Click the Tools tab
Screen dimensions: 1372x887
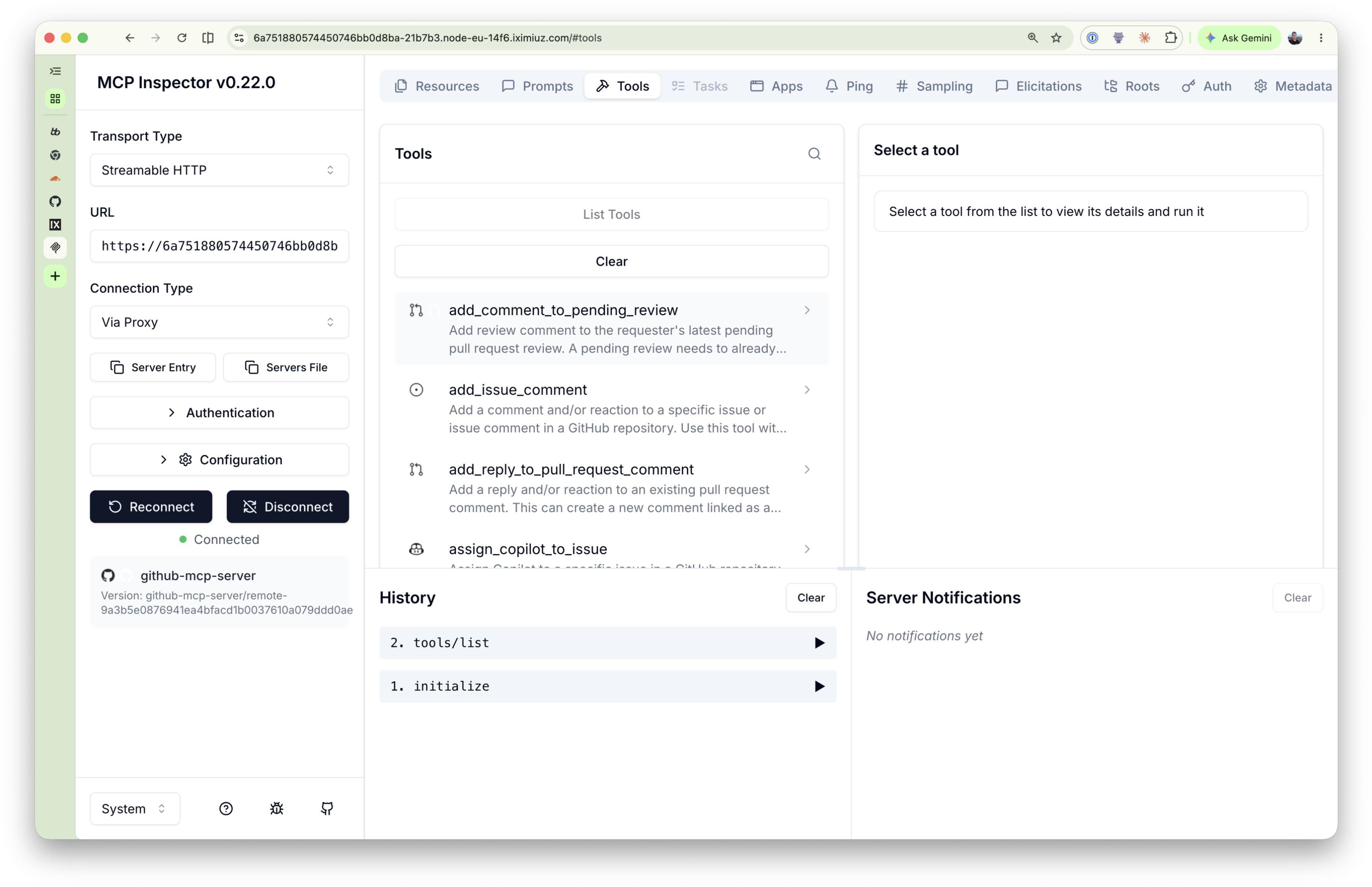click(x=622, y=86)
